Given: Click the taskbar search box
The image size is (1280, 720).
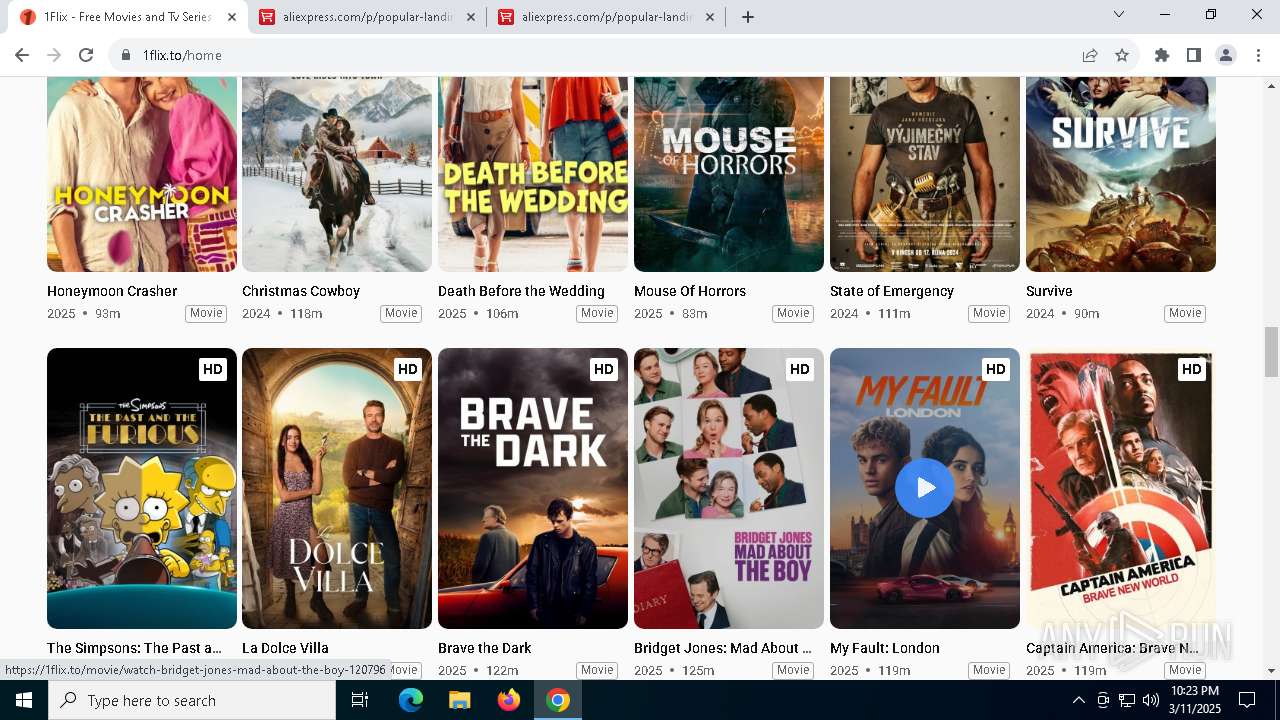Looking at the screenshot, I should click(x=192, y=700).
